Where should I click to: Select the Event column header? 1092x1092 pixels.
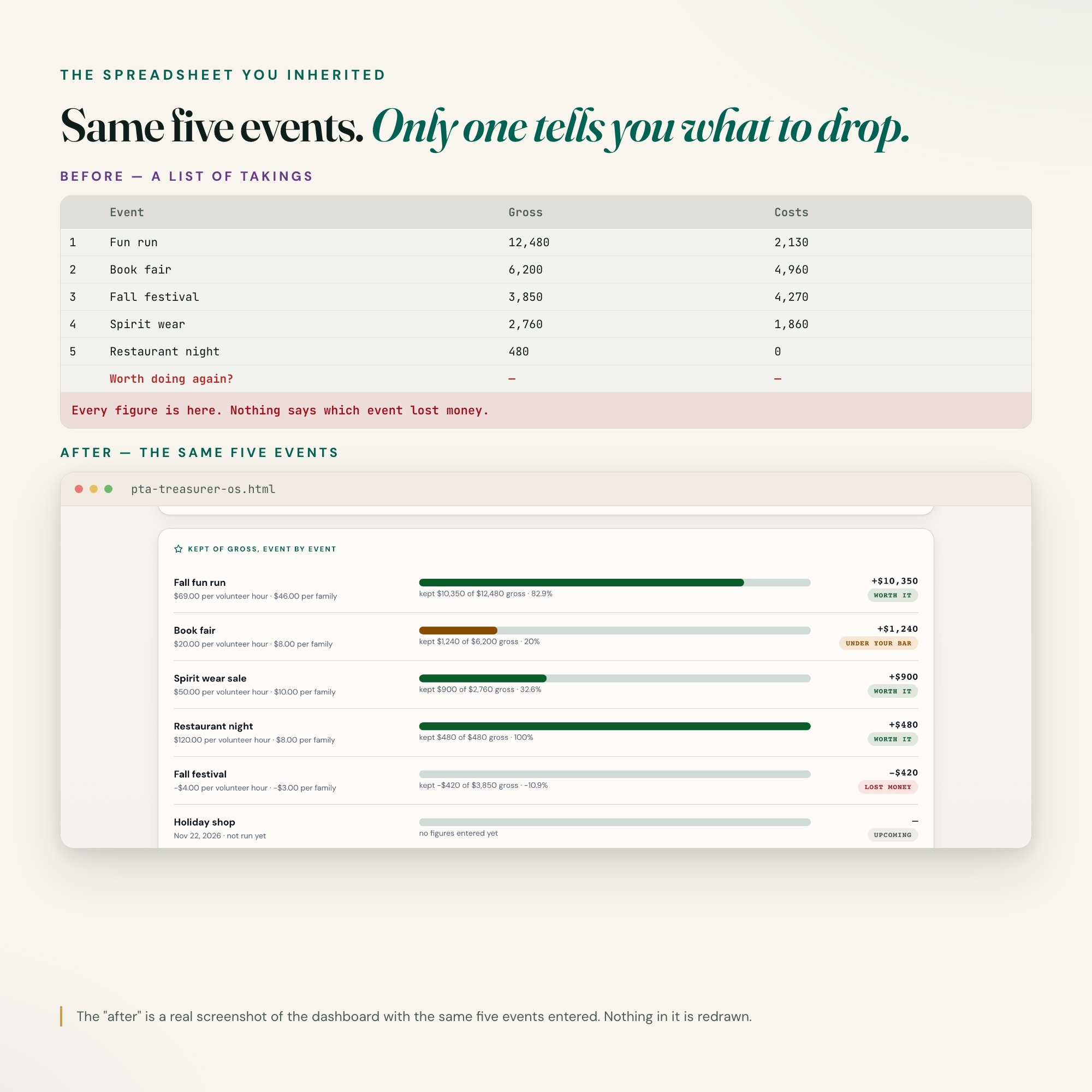(x=127, y=212)
